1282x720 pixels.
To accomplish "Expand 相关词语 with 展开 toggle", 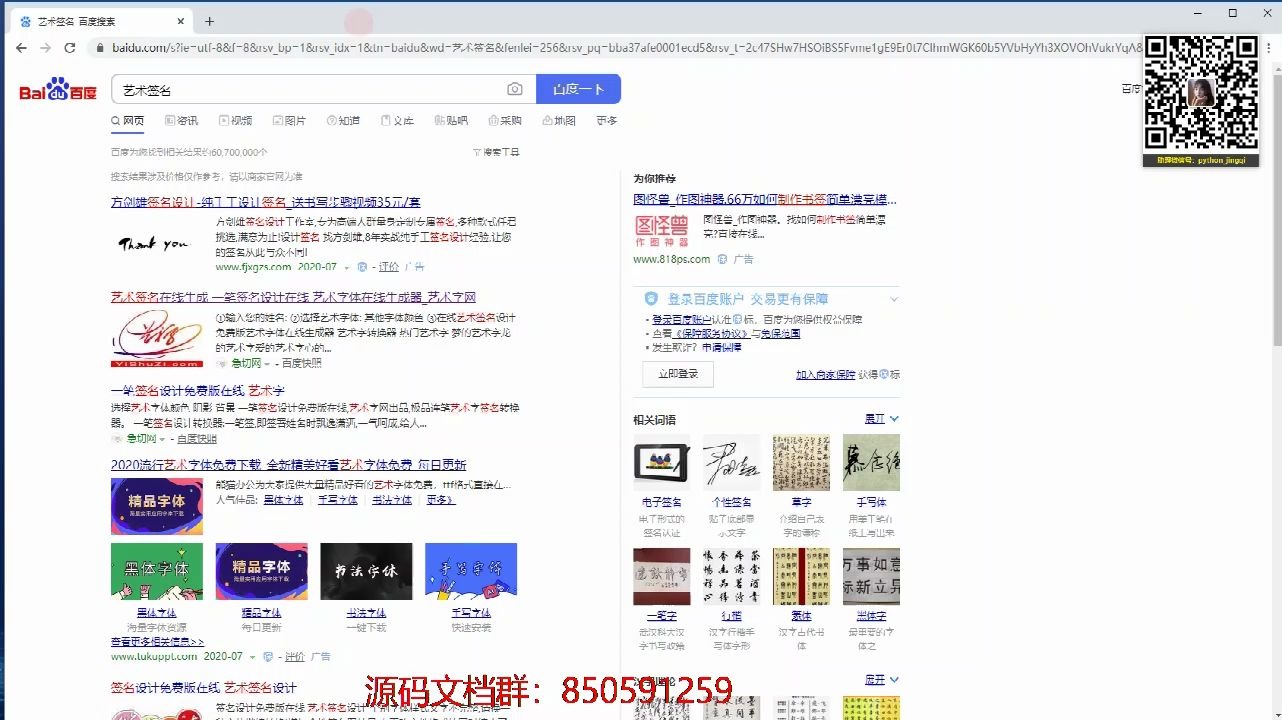I will pyautogui.click(x=882, y=419).
